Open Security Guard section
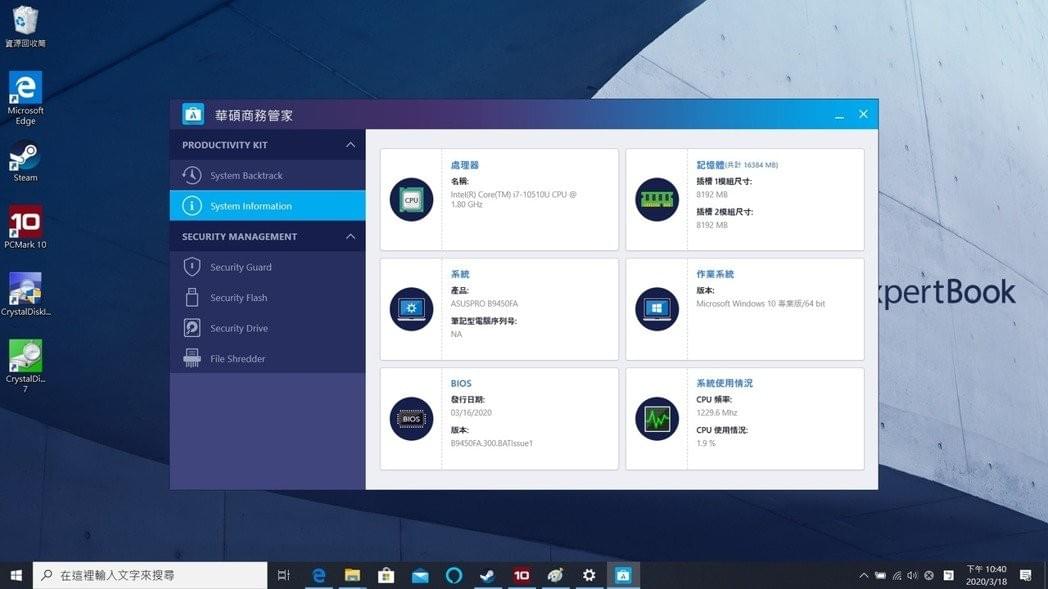1048x589 pixels. click(267, 267)
